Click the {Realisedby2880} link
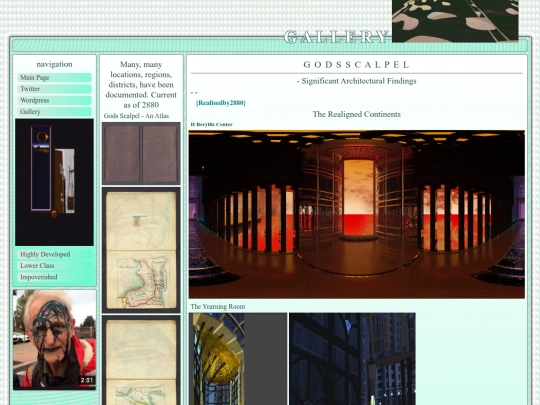540x405 pixels. pyautogui.click(x=220, y=103)
